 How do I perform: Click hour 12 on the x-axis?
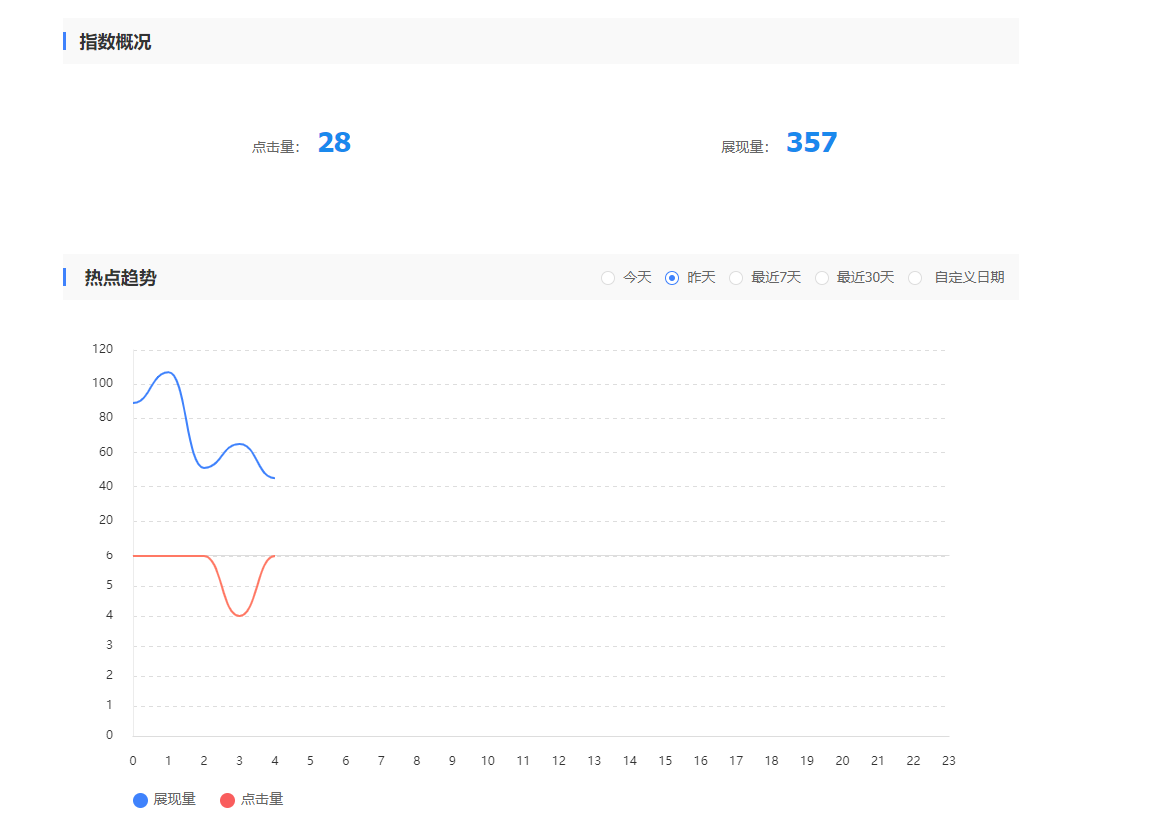(x=558, y=761)
